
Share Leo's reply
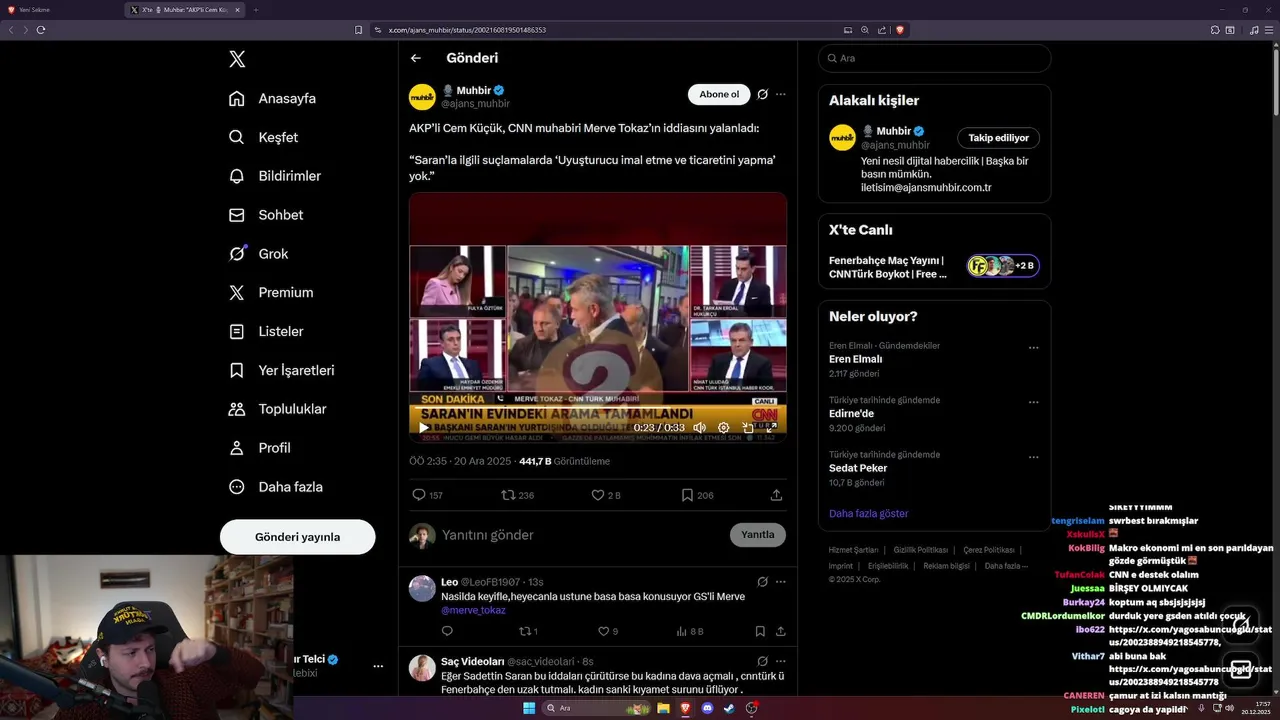pyautogui.click(x=781, y=631)
